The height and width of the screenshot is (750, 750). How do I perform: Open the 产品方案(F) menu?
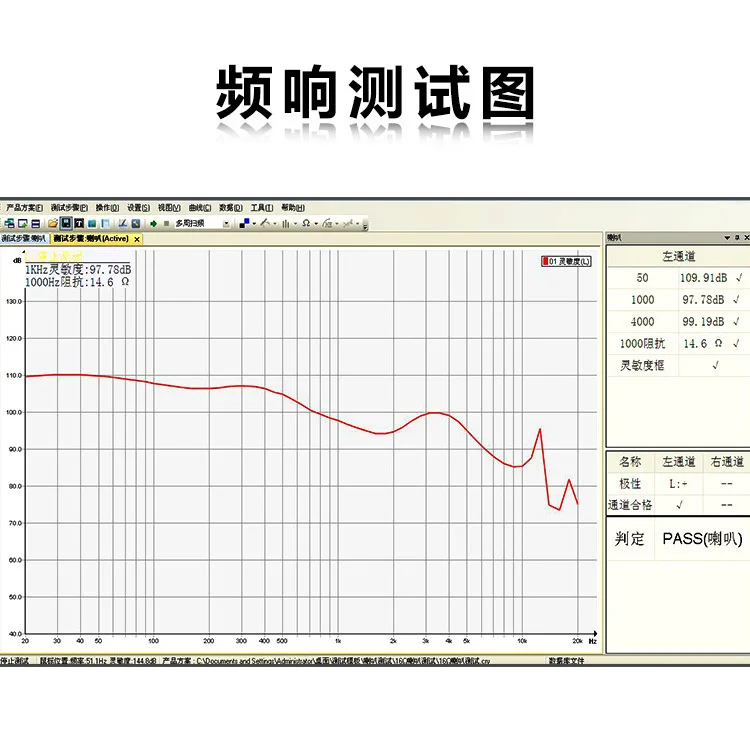[x=24, y=208]
